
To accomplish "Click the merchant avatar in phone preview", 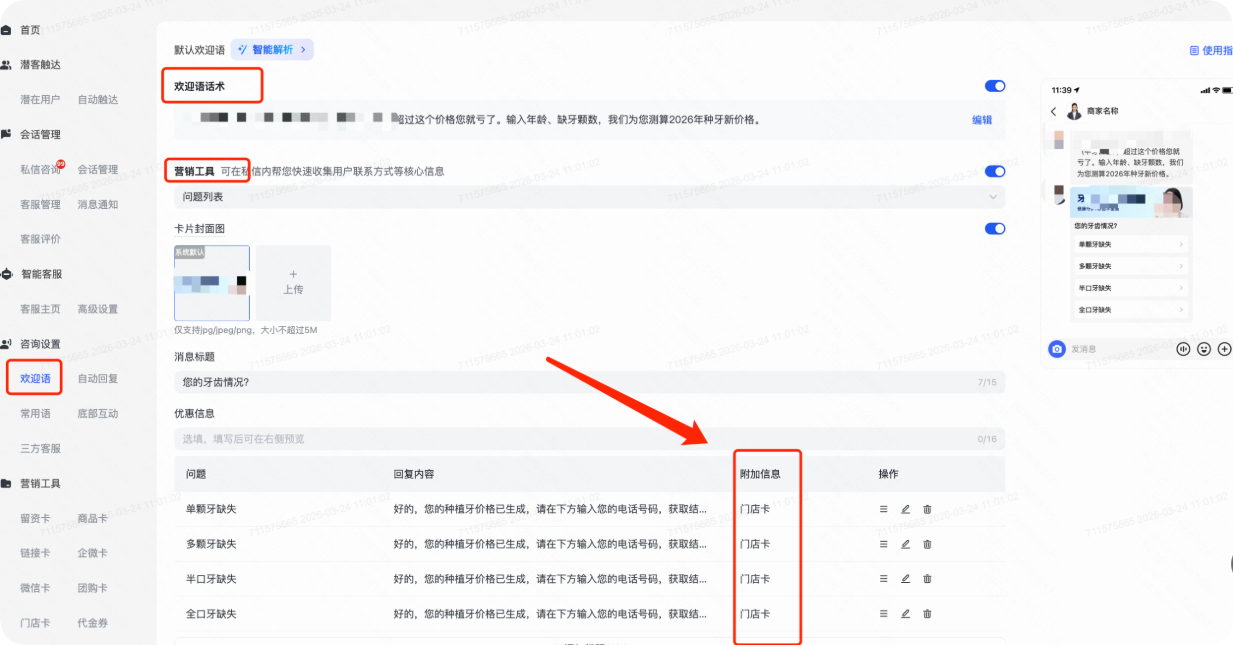I will coord(1074,111).
